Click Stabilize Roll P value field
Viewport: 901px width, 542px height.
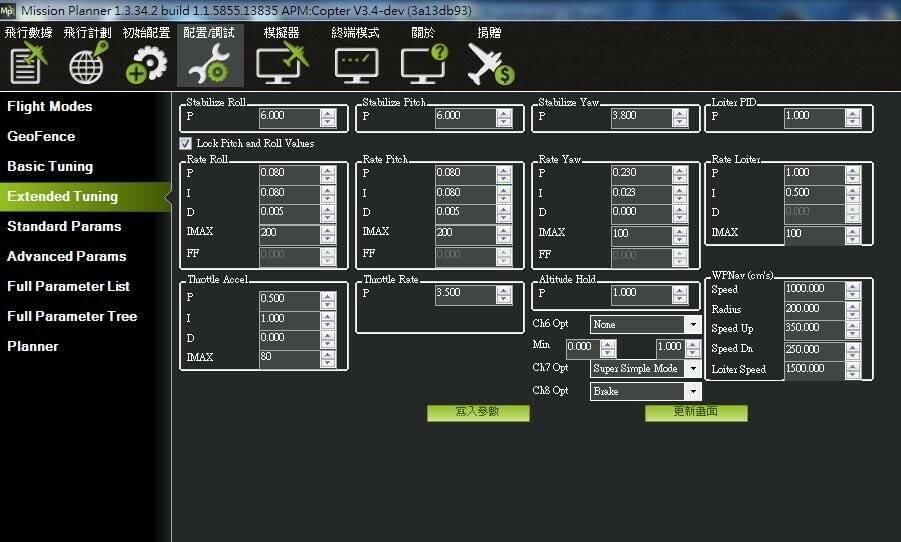289,117
